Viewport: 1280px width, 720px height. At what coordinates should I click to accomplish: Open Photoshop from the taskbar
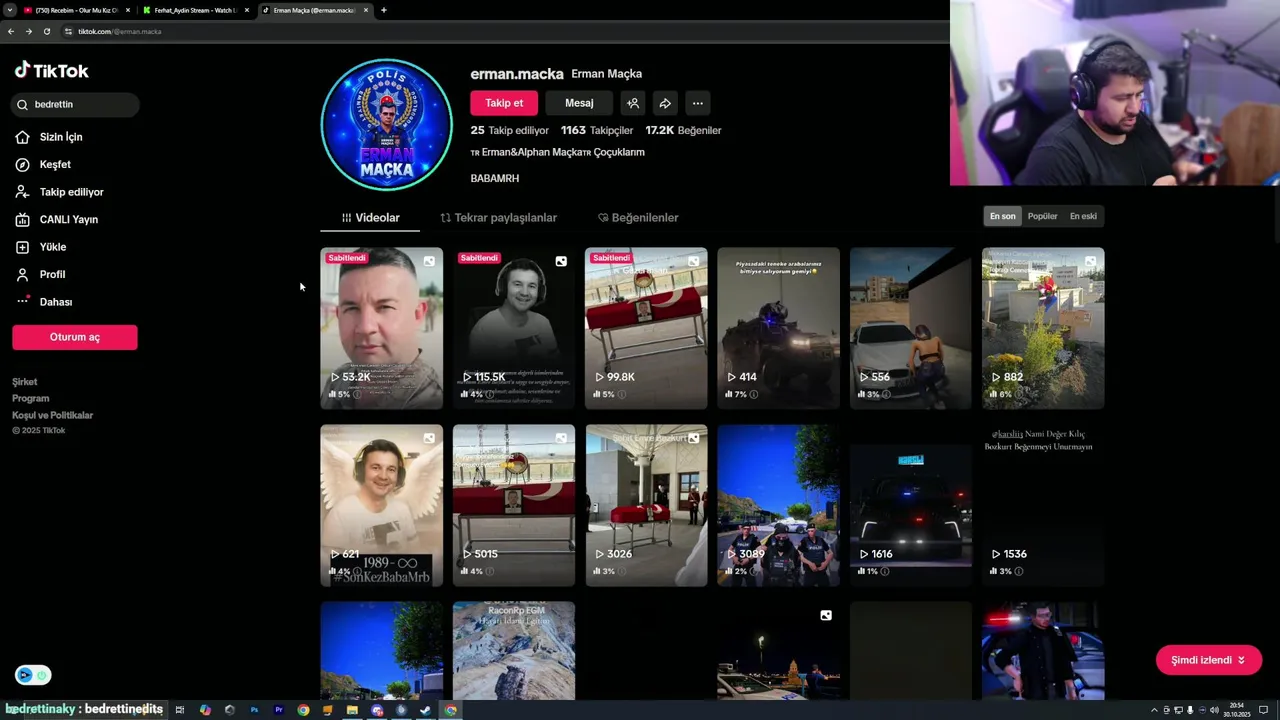pos(254,710)
